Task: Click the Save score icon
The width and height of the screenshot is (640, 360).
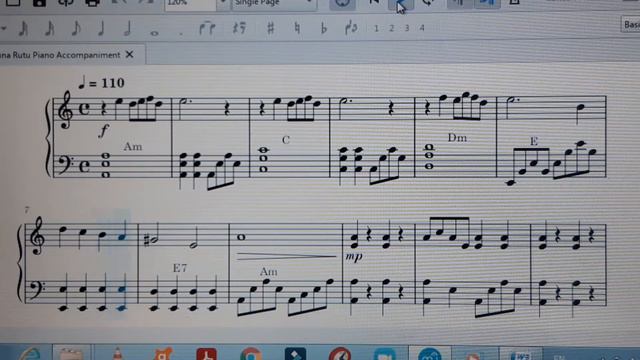Action: tap(39, 3)
